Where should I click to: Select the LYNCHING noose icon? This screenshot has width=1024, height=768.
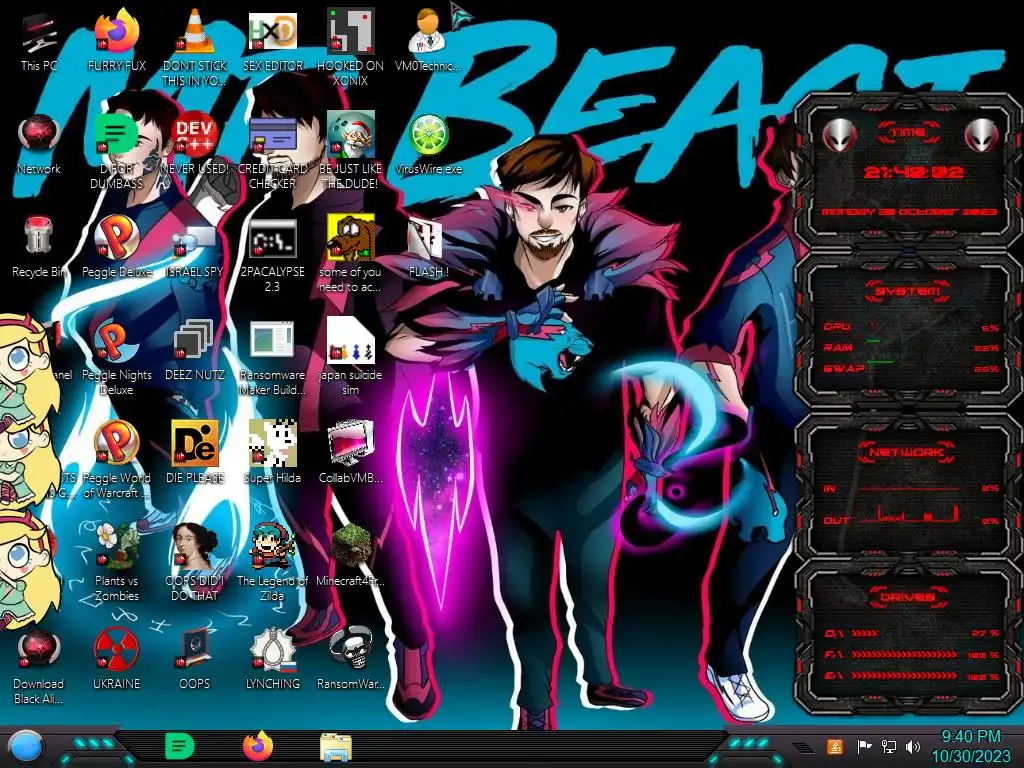(x=273, y=660)
